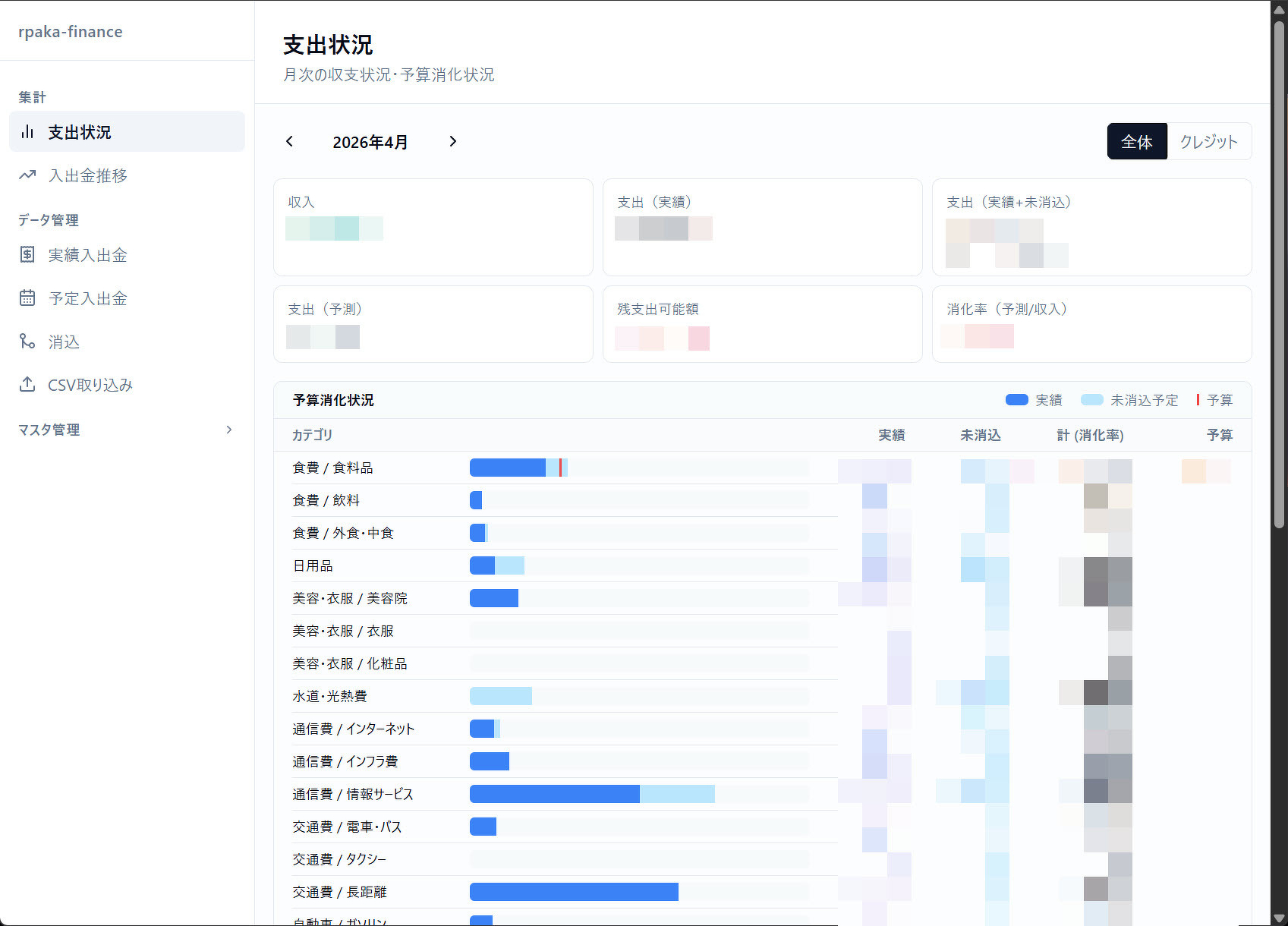This screenshot has height=926, width=1288.
Task: Click the 実績 legend swatch
Action: pyautogui.click(x=1017, y=400)
